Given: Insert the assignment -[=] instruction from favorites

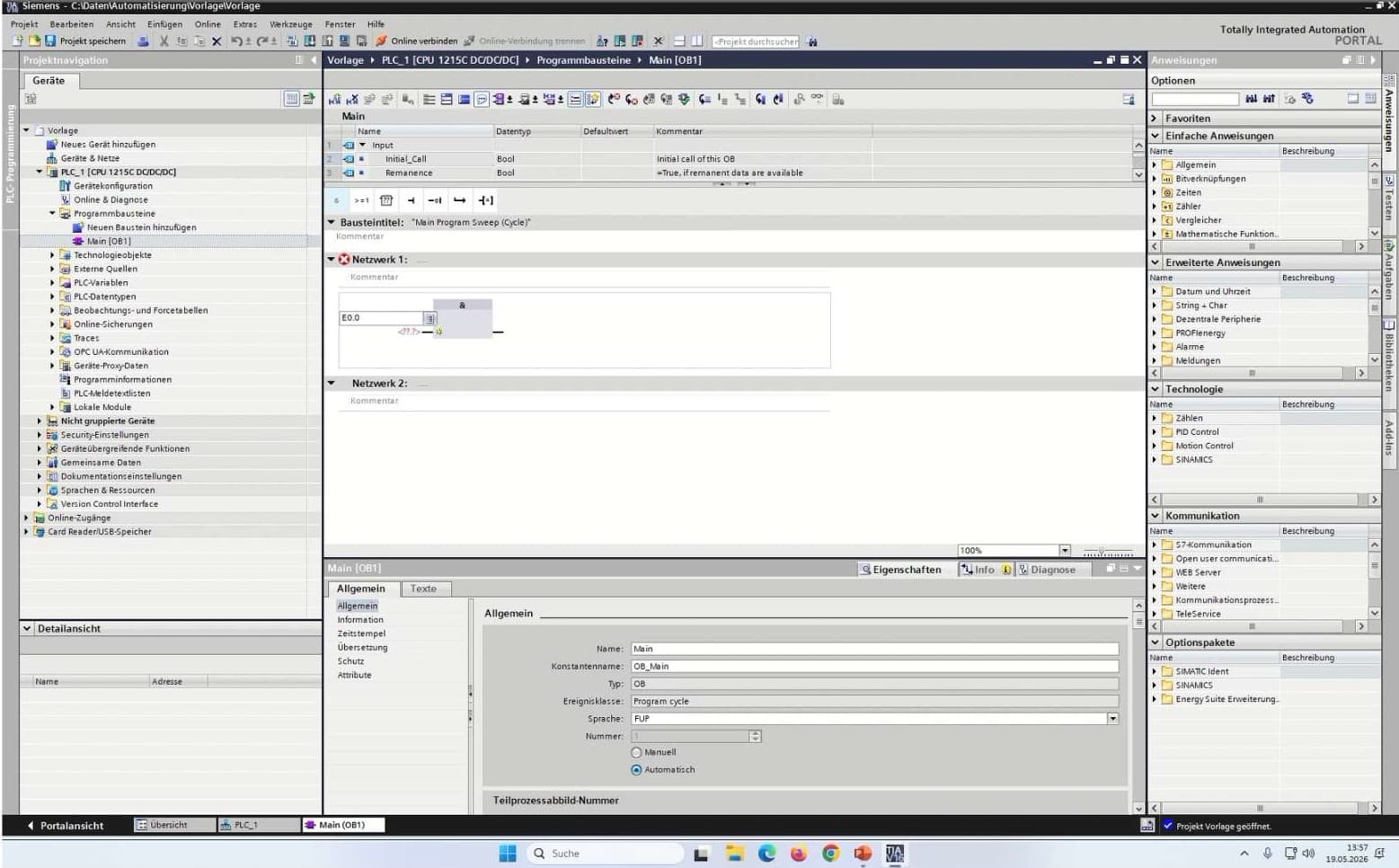Looking at the screenshot, I should tap(485, 200).
